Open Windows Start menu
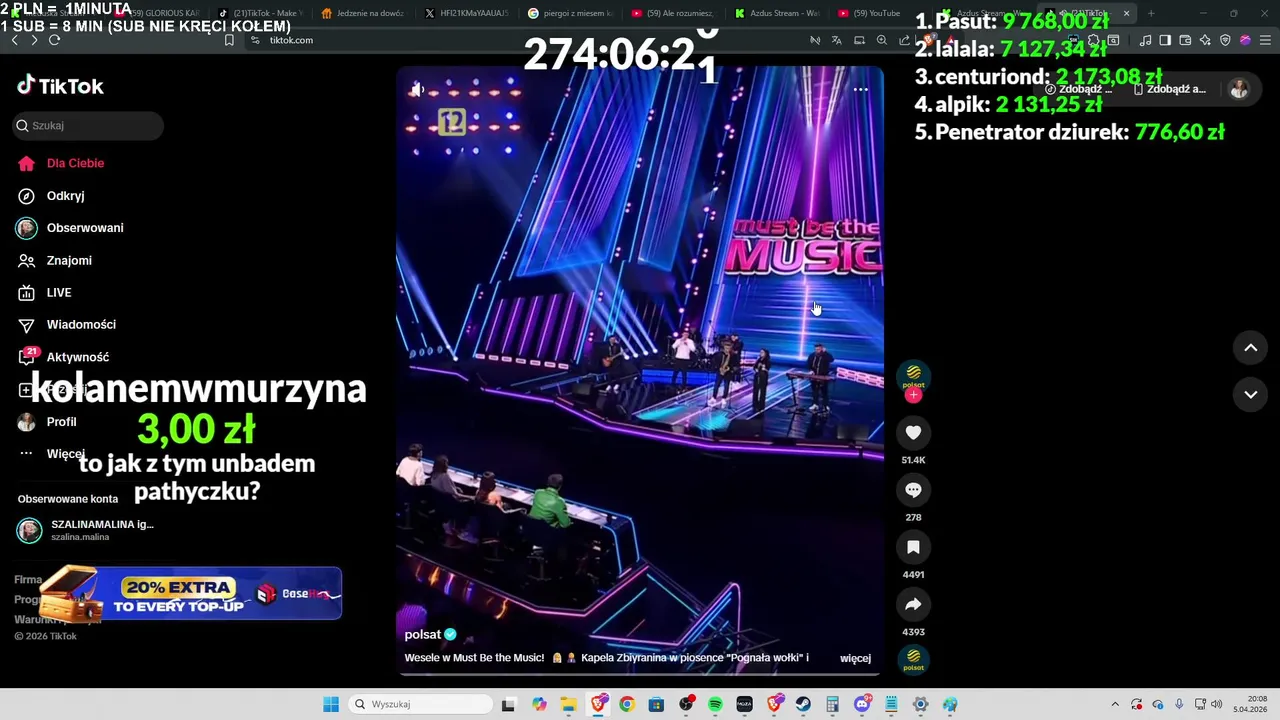 (x=331, y=704)
